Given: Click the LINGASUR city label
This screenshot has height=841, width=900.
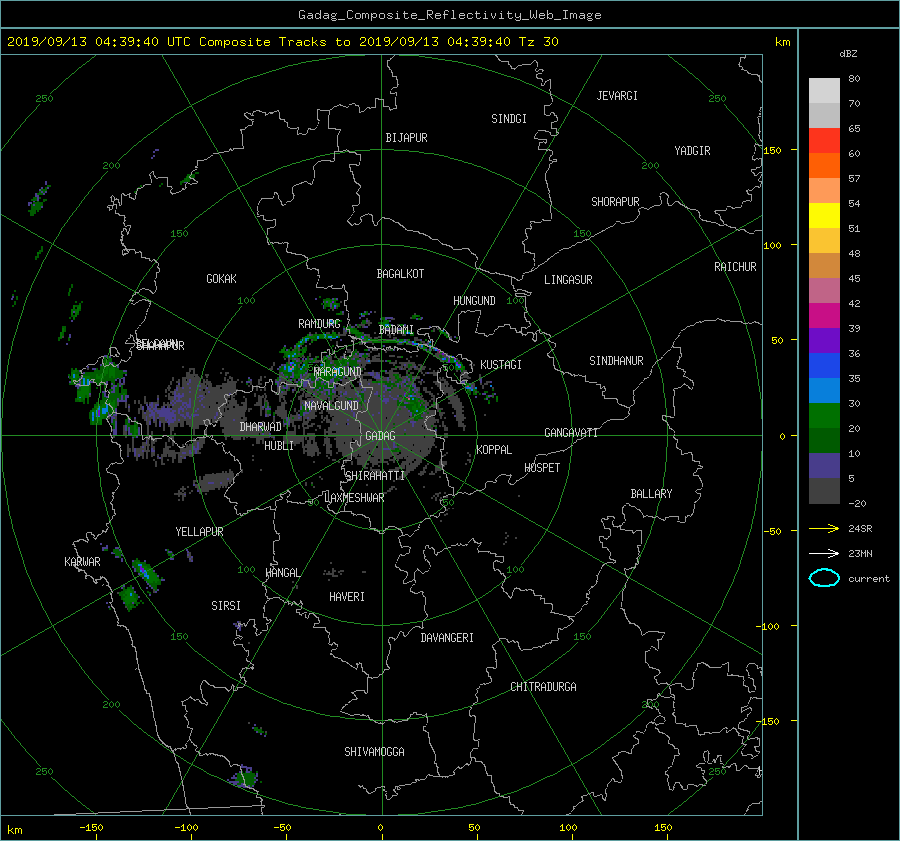Looking at the screenshot, I should [x=568, y=280].
